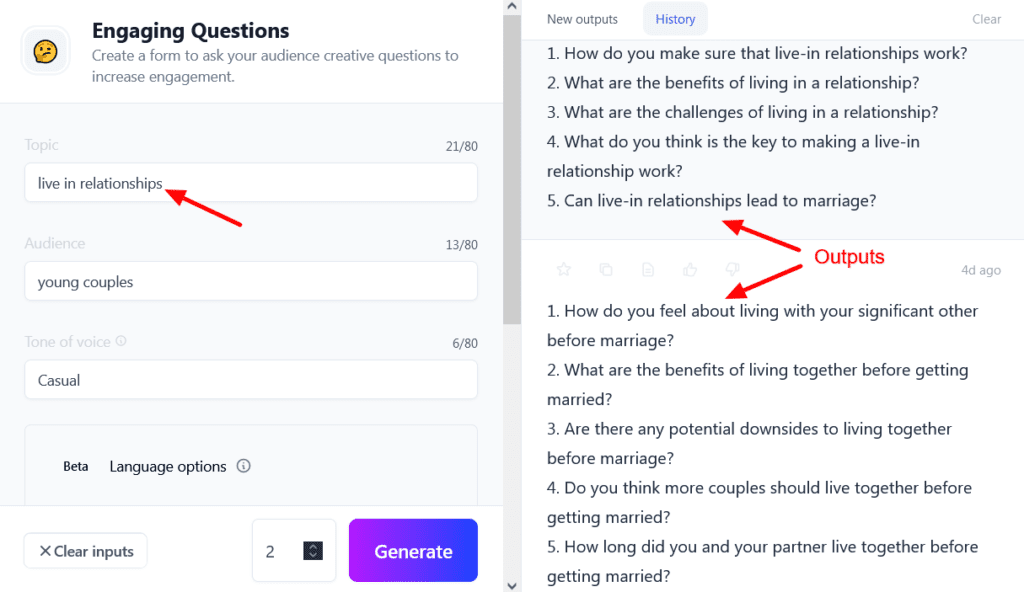The width and height of the screenshot is (1024, 592).
Task: Expand the Language options section
Action: click(x=168, y=466)
